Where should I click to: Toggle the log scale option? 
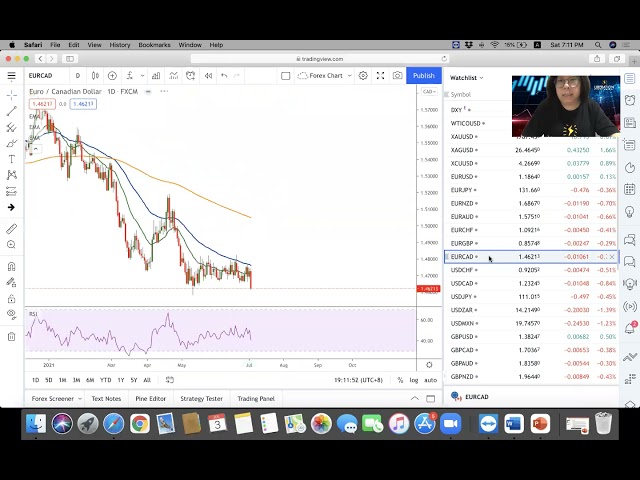tap(414, 380)
